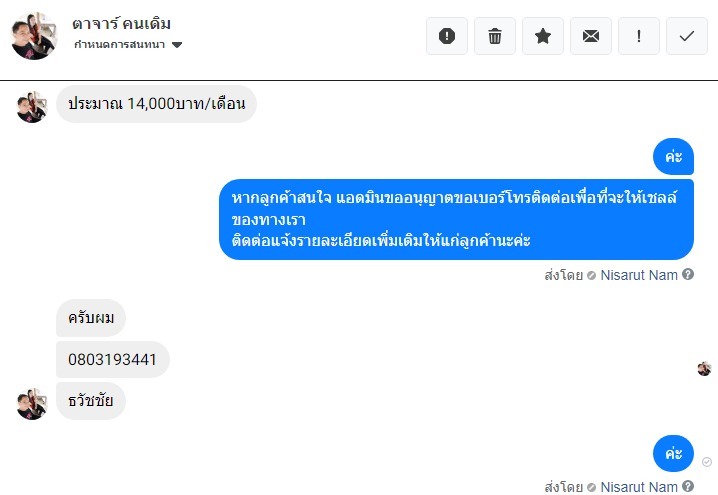Open Nisarut Nam sender link under long message

tap(639, 275)
